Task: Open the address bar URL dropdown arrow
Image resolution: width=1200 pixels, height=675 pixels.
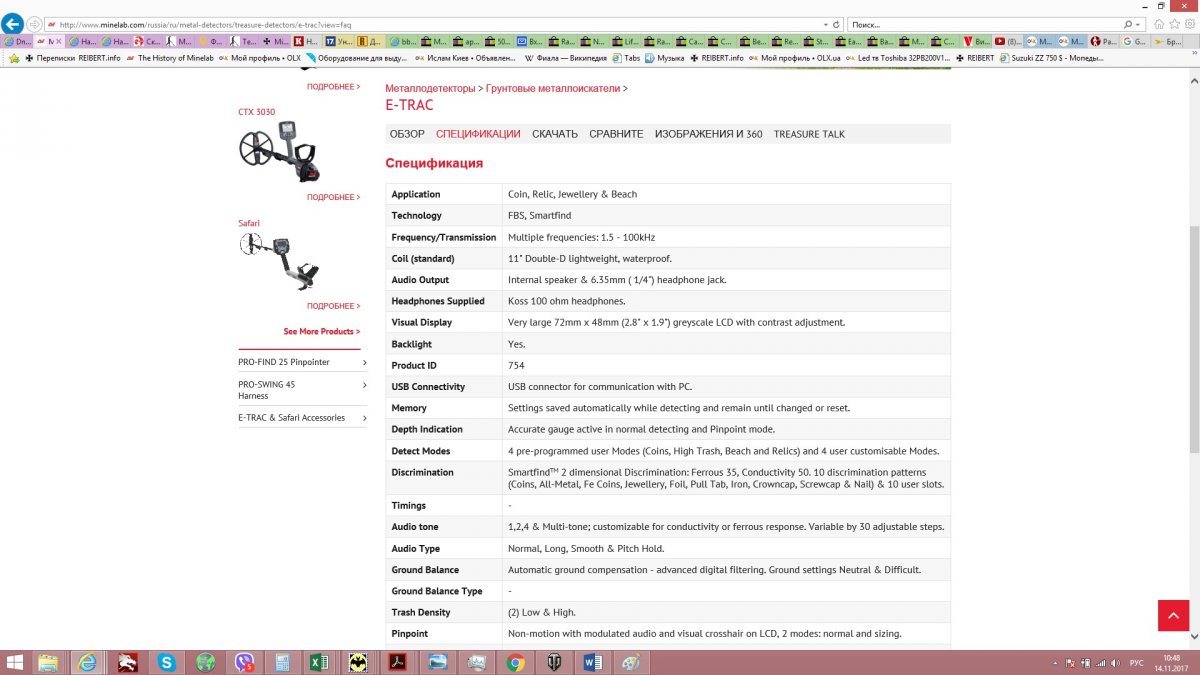Action: click(x=825, y=24)
